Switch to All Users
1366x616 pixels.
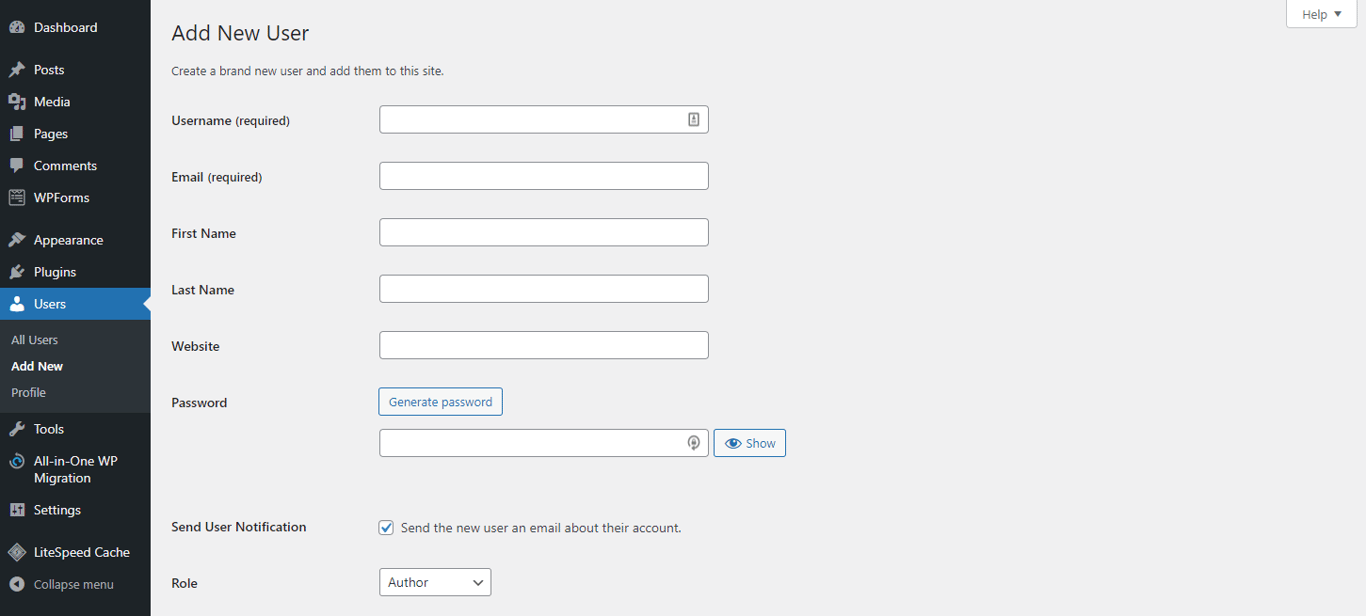pos(34,339)
